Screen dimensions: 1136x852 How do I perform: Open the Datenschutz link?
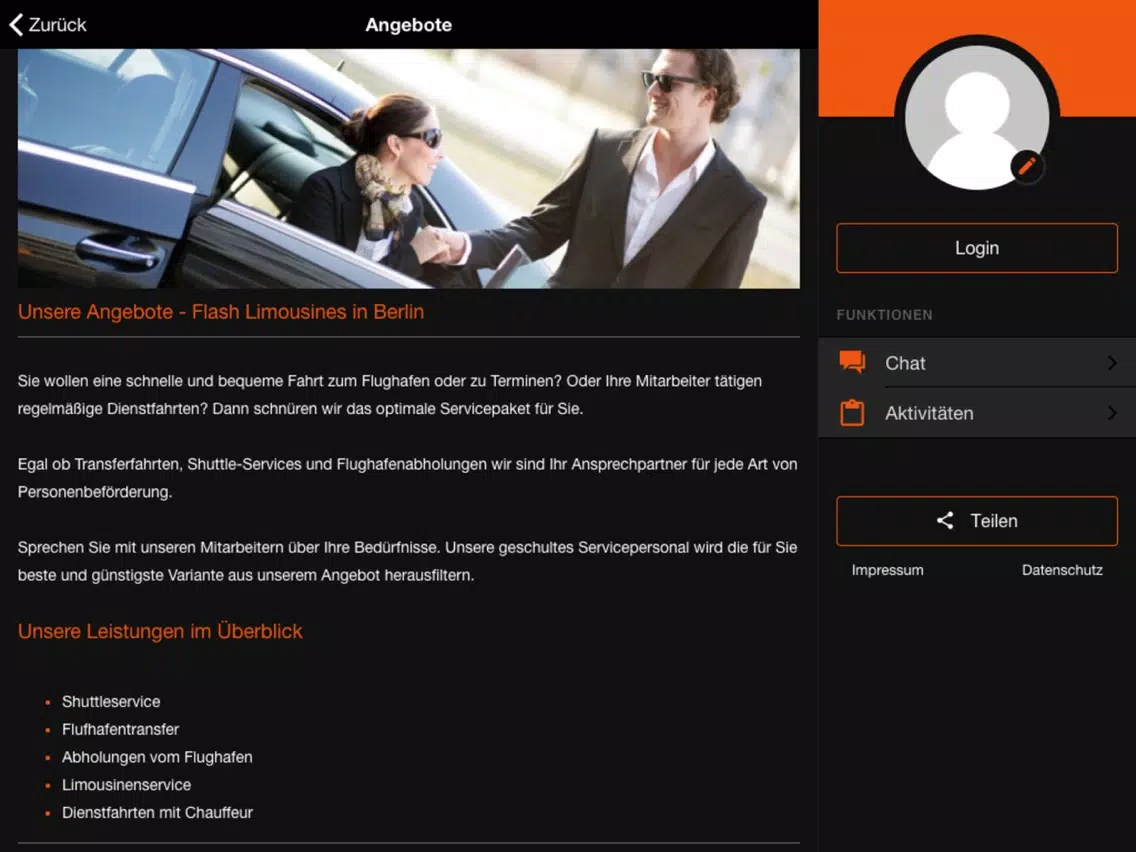tap(1062, 570)
